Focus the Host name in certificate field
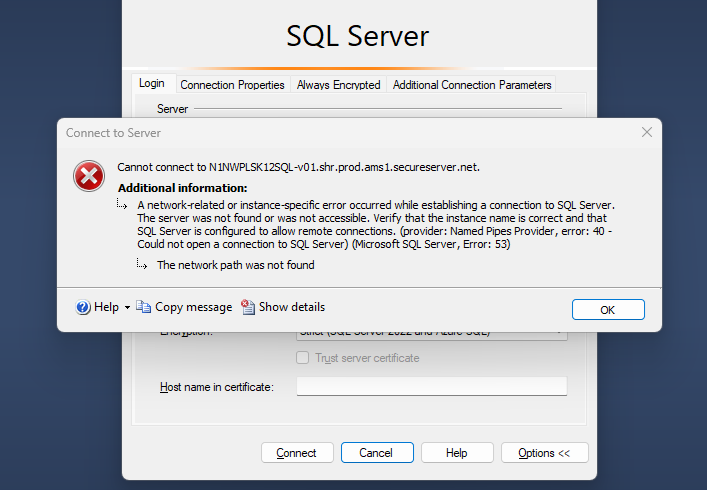The image size is (707, 490). (x=432, y=386)
